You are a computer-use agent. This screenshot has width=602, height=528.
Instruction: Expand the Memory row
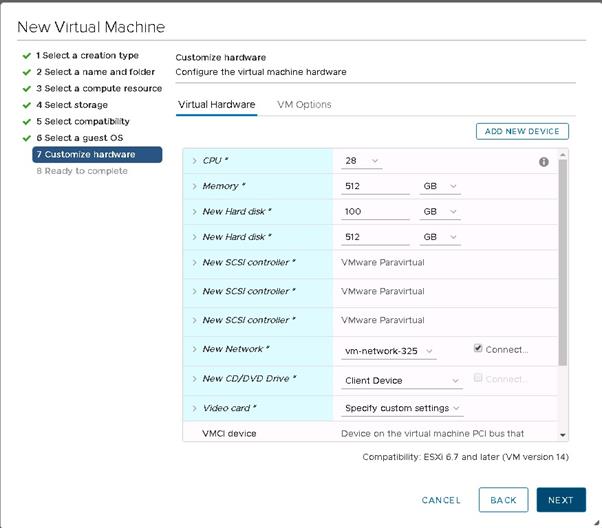tap(194, 186)
